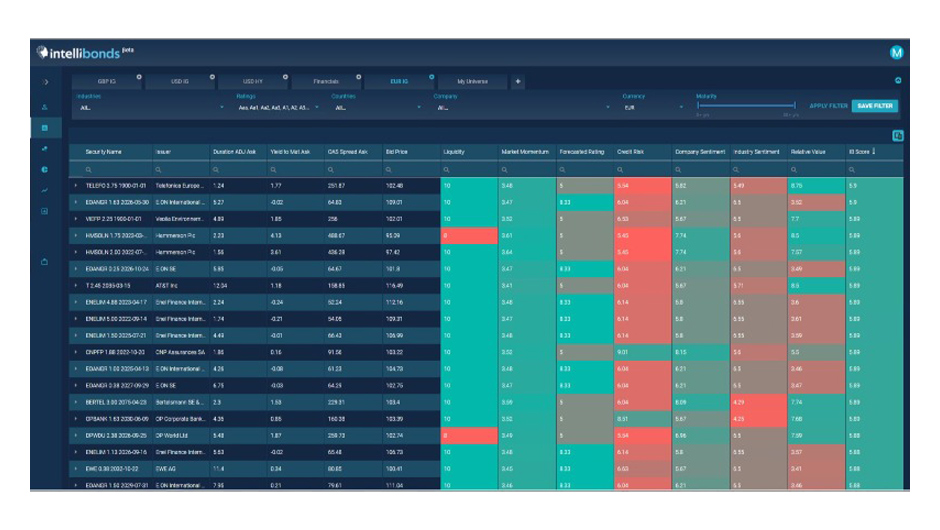Close the Financials tab

point(358,77)
